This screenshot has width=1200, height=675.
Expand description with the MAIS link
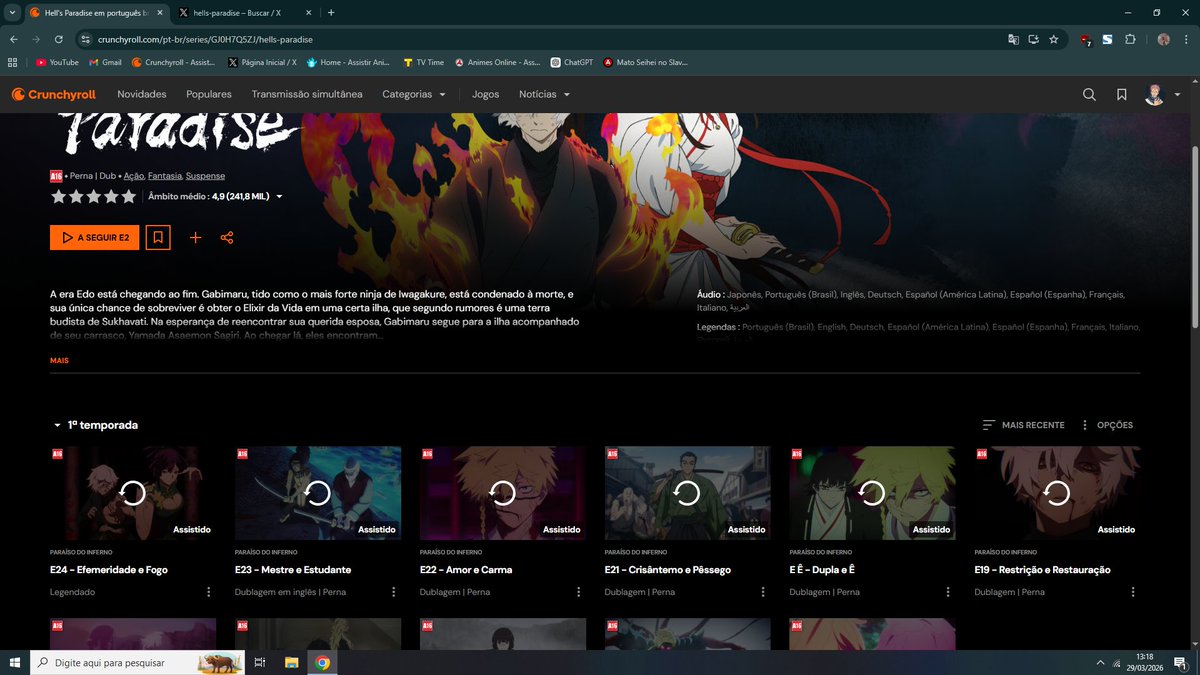59,360
